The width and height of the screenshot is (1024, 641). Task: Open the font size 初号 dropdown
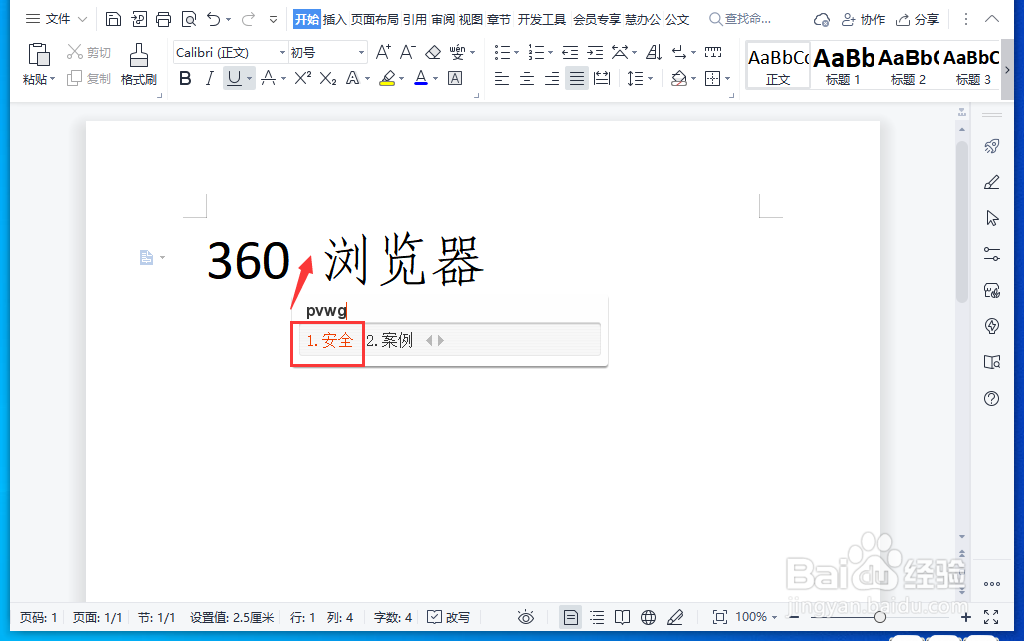360,52
